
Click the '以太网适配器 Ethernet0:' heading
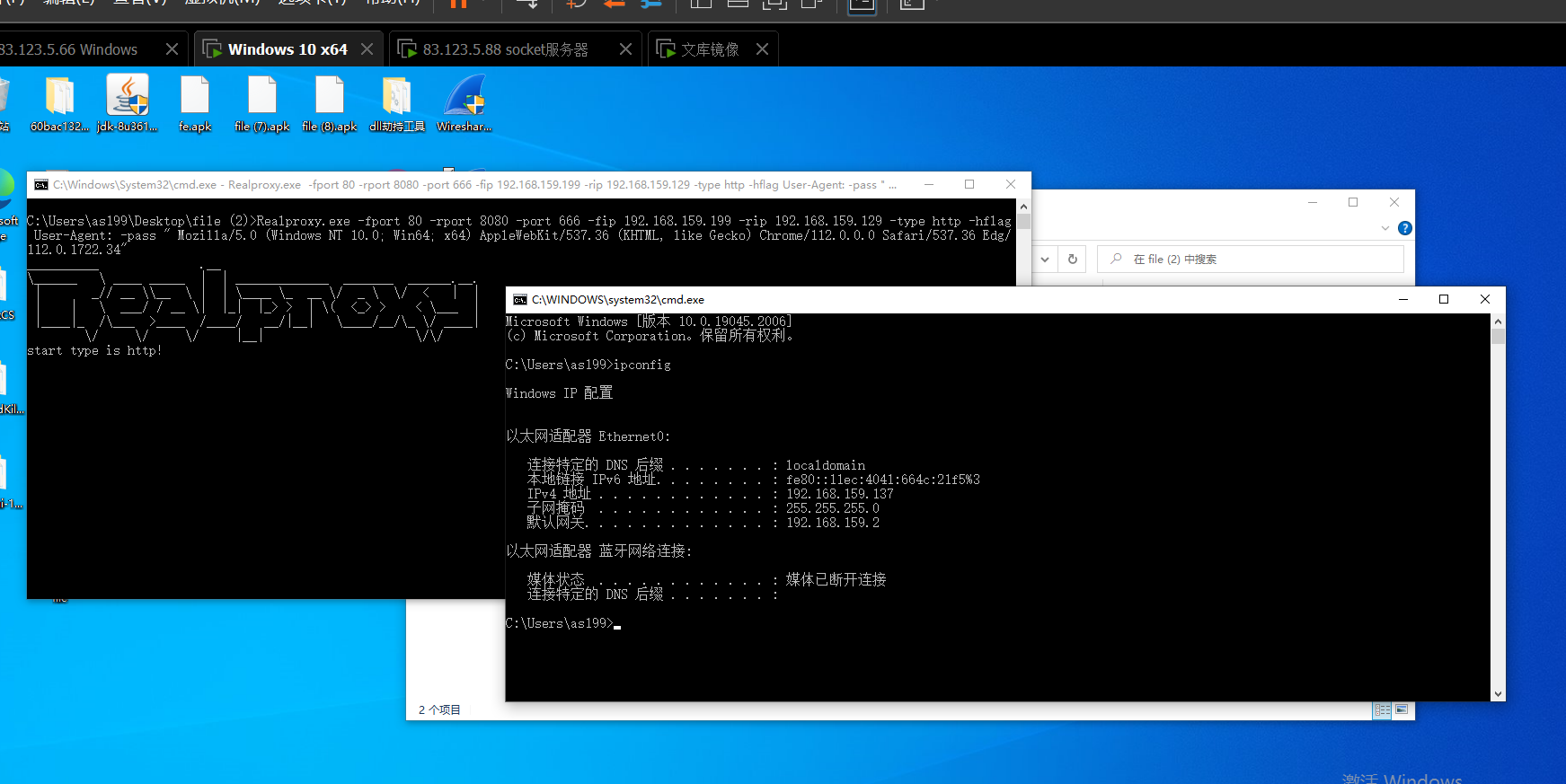[588, 436]
